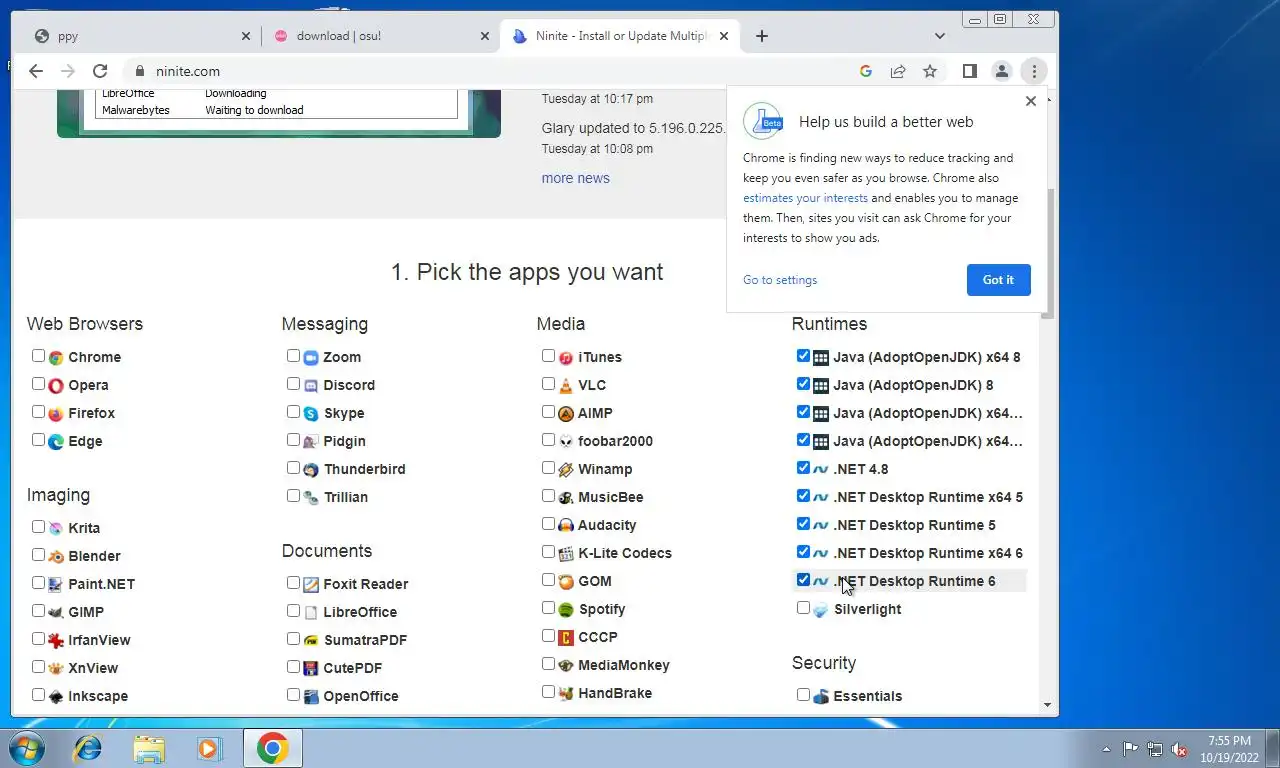Click the Chrome app icon in Web Browsers

(56, 357)
